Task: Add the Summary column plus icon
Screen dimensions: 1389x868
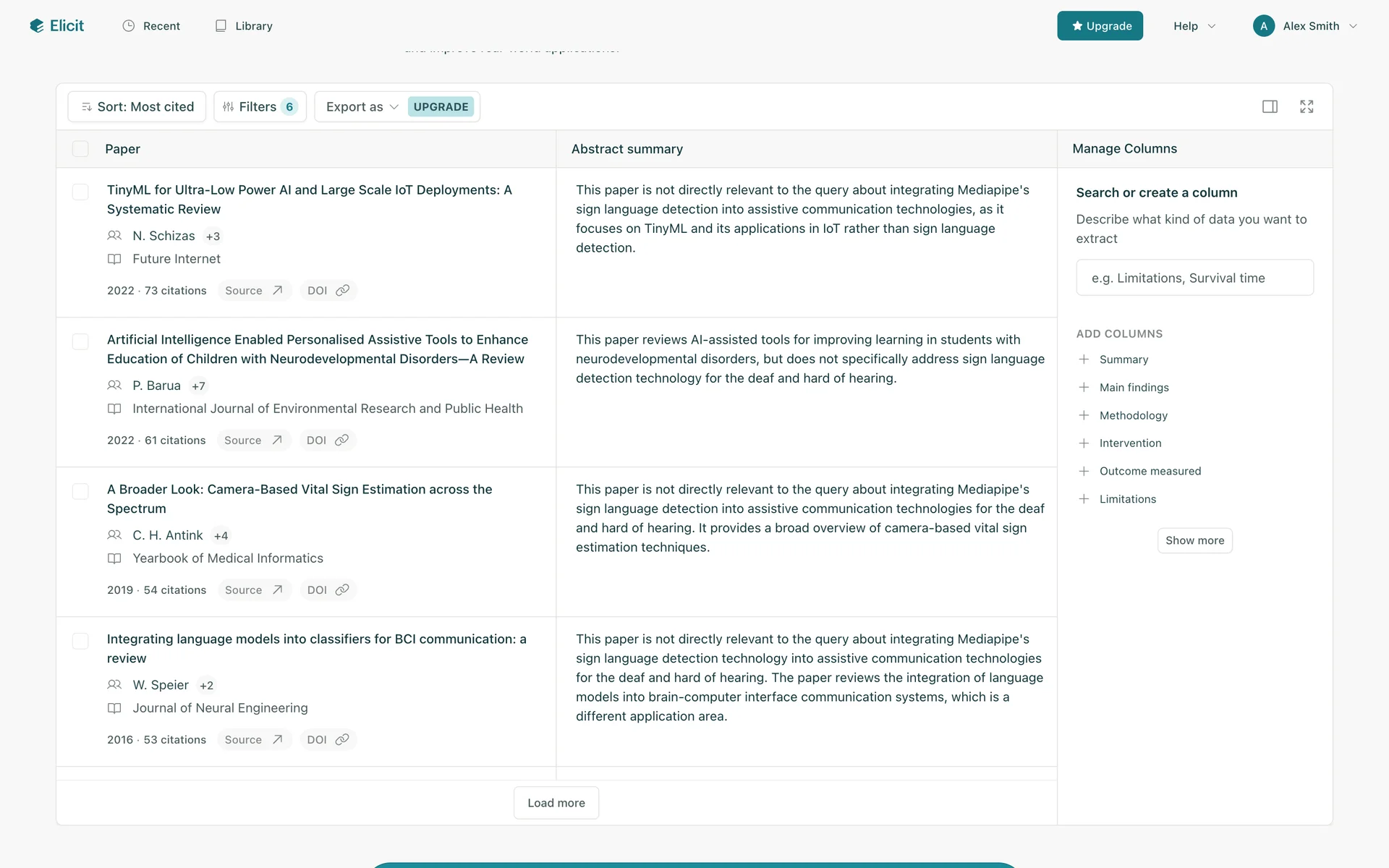Action: [1084, 359]
